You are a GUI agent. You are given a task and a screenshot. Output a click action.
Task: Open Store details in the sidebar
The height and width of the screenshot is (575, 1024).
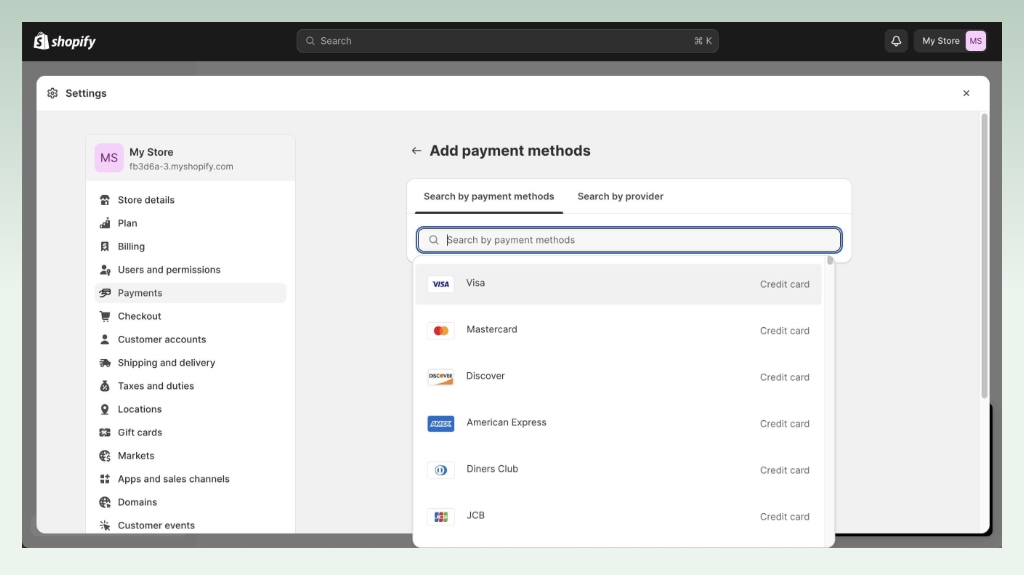point(190,200)
